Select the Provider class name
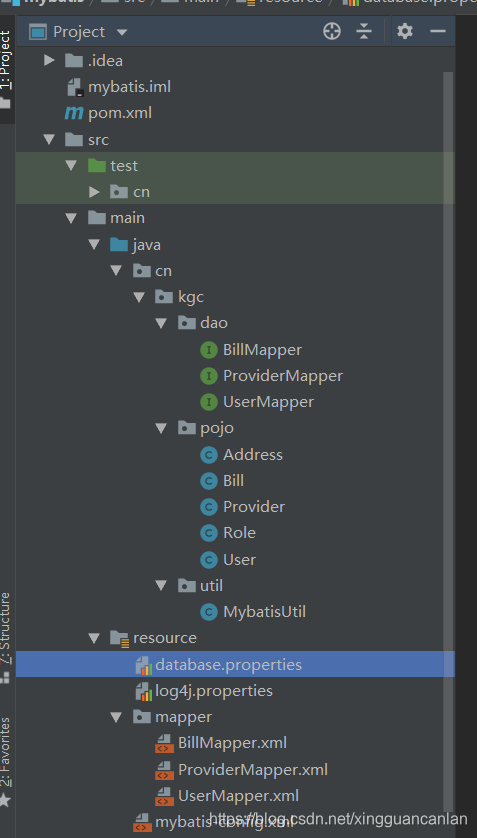Image resolution: width=477 pixels, height=838 pixels. 254,507
